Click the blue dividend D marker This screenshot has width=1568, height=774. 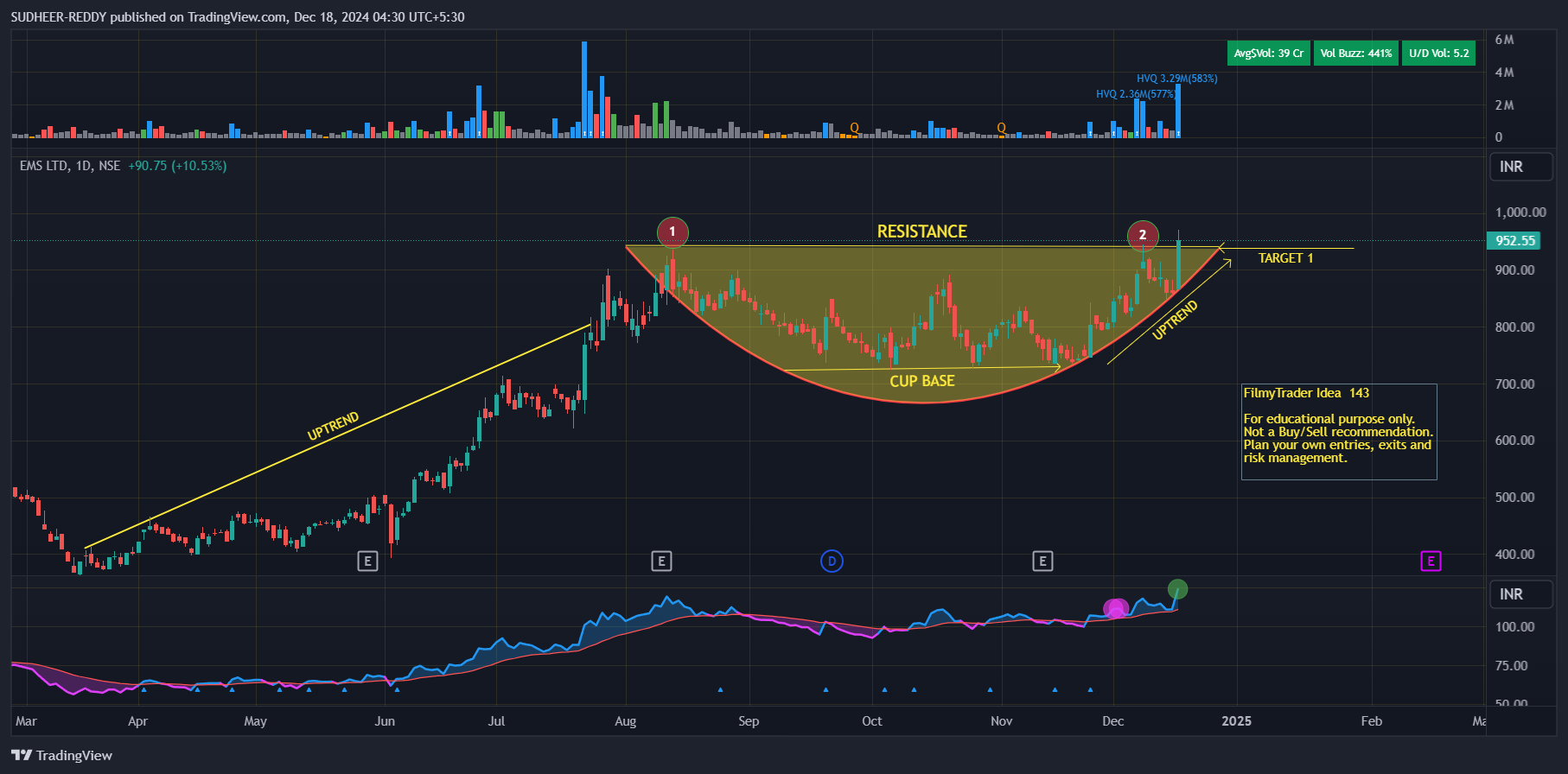coord(832,561)
